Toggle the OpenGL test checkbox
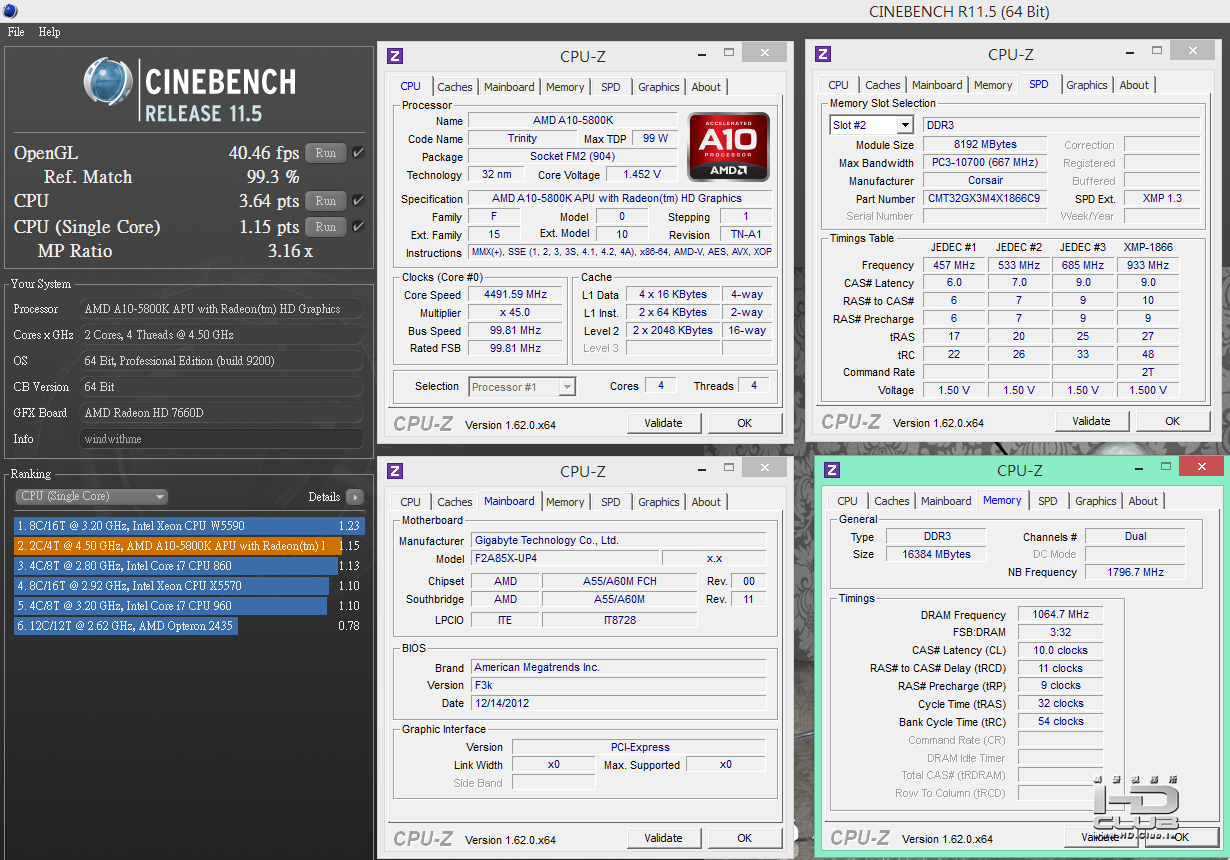The width and height of the screenshot is (1230, 860). 358,153
